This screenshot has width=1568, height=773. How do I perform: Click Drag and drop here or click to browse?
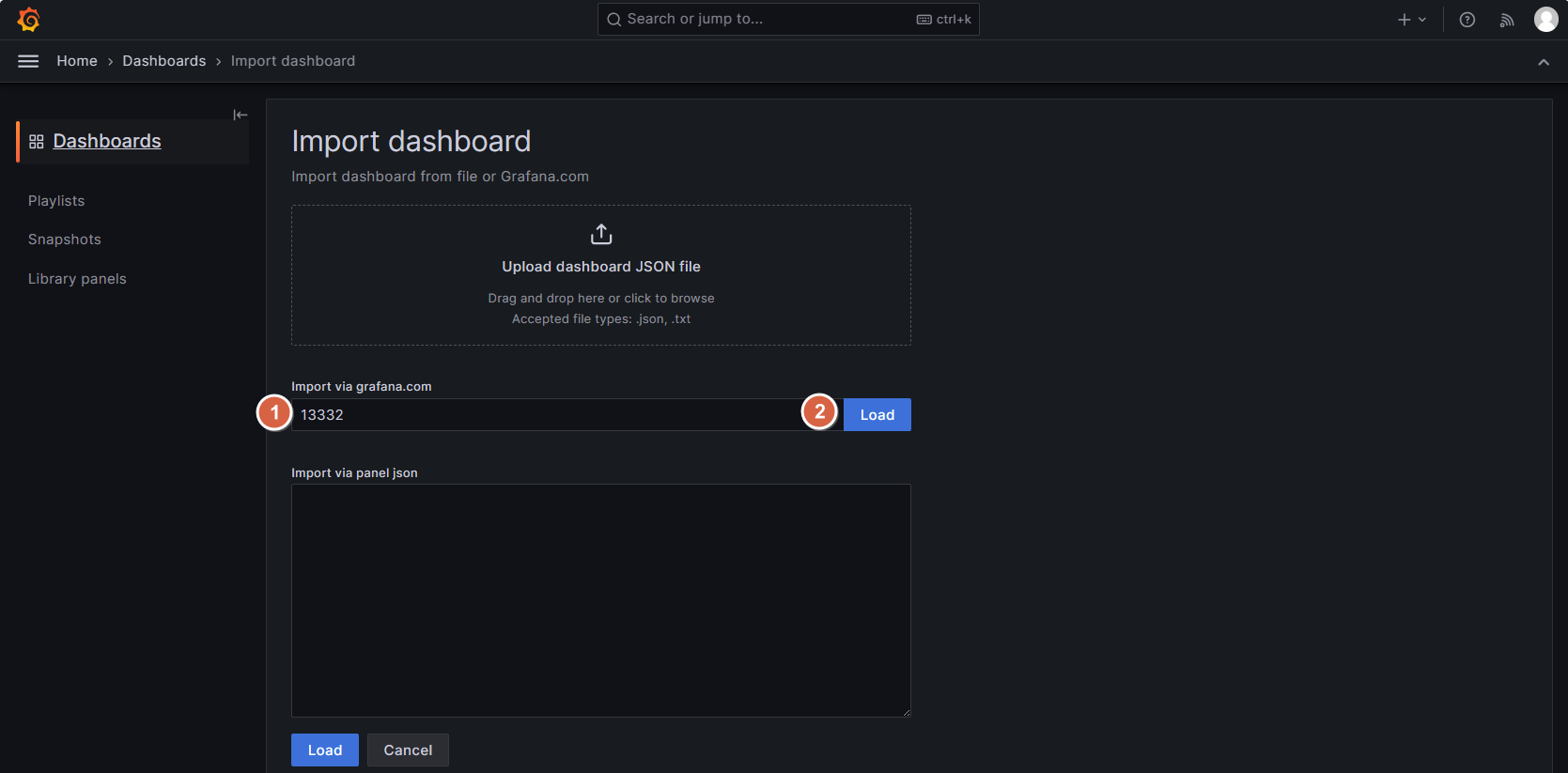601,299
